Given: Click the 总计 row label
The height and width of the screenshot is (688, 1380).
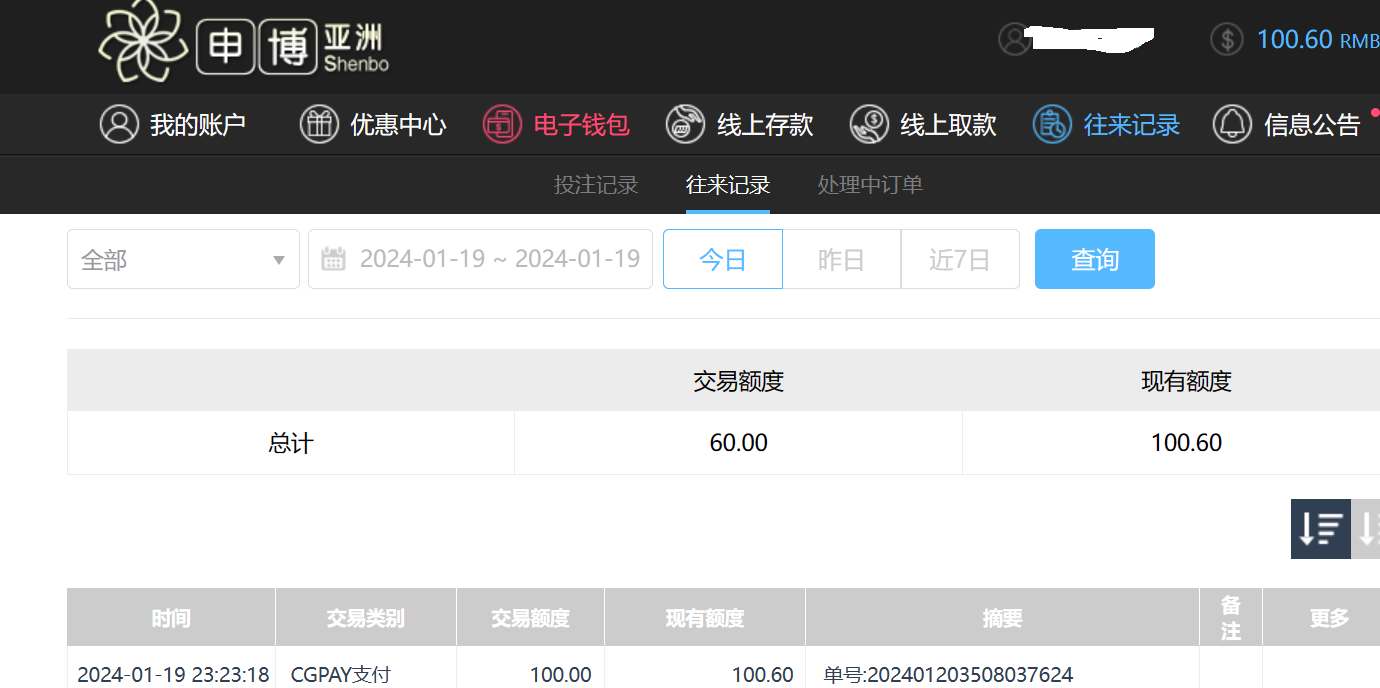Looking at the screenshot, I should [x=291, y=443].
